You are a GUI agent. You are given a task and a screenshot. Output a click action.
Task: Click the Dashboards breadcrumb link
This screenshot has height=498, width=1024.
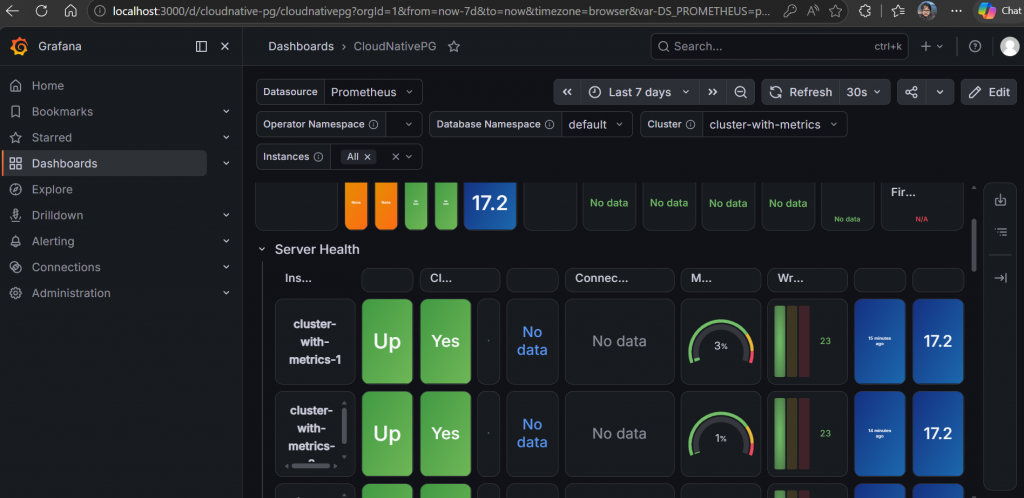tap(301, 46)
